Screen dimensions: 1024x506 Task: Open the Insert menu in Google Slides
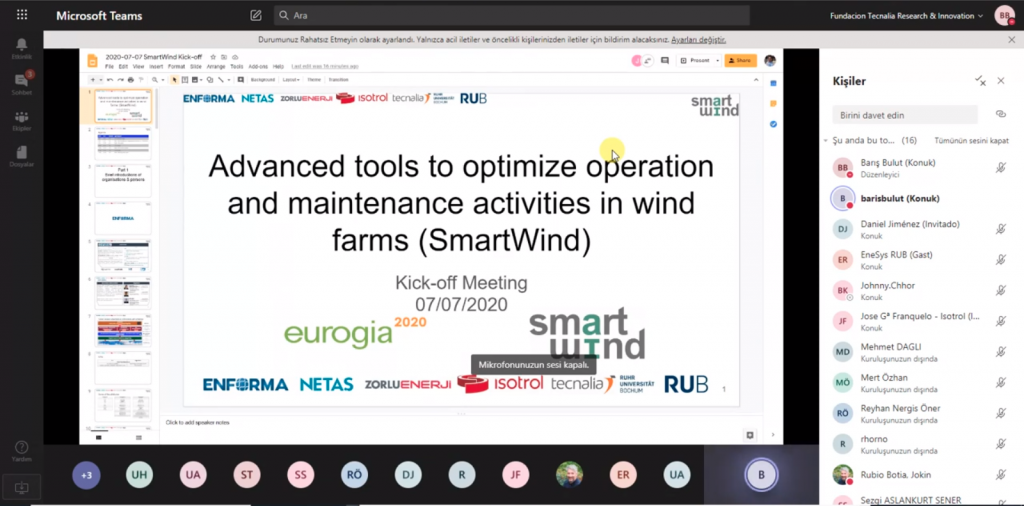tap(156, 67)
